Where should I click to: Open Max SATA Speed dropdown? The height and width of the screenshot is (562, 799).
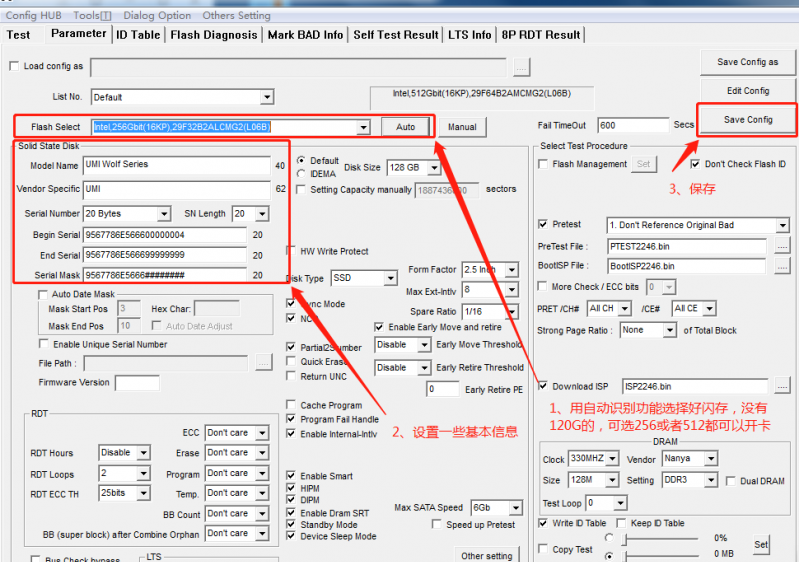coord(516,507)
